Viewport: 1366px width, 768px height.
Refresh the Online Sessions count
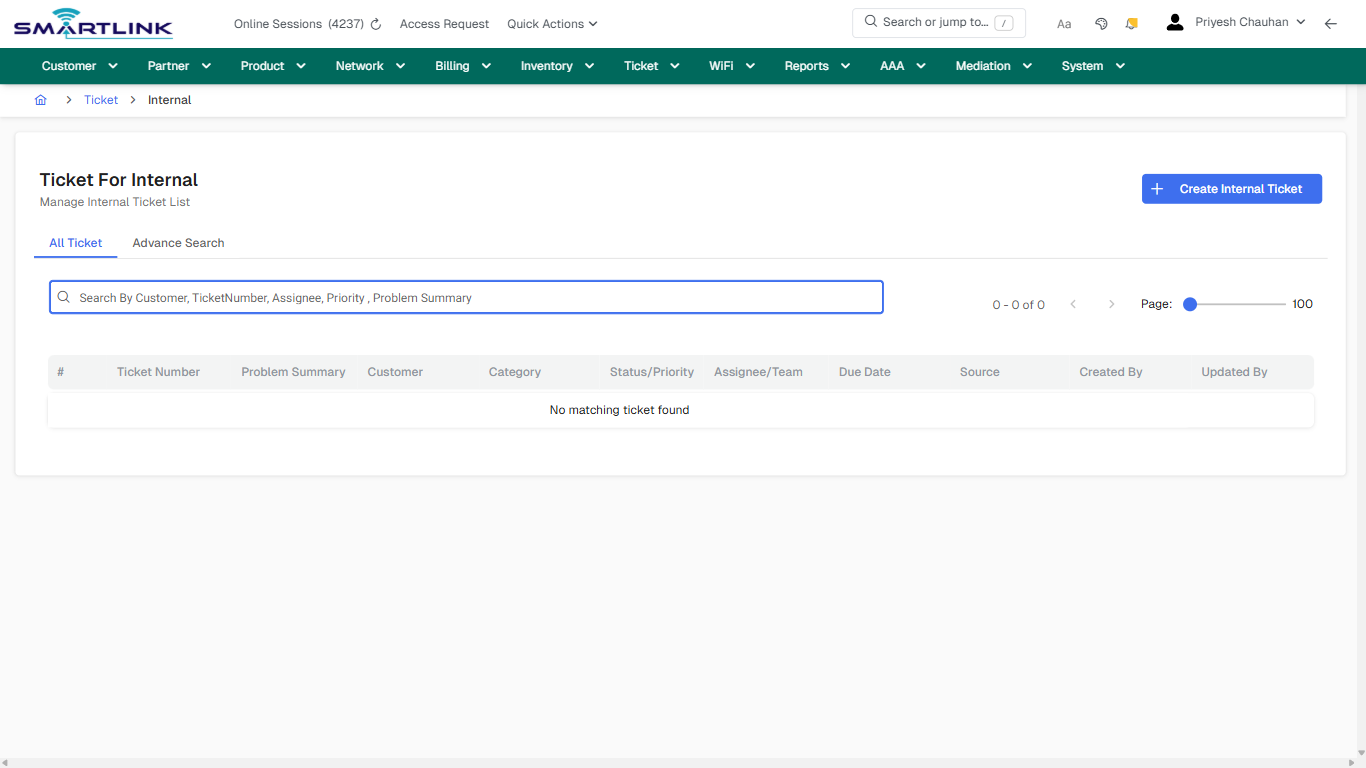375,23
